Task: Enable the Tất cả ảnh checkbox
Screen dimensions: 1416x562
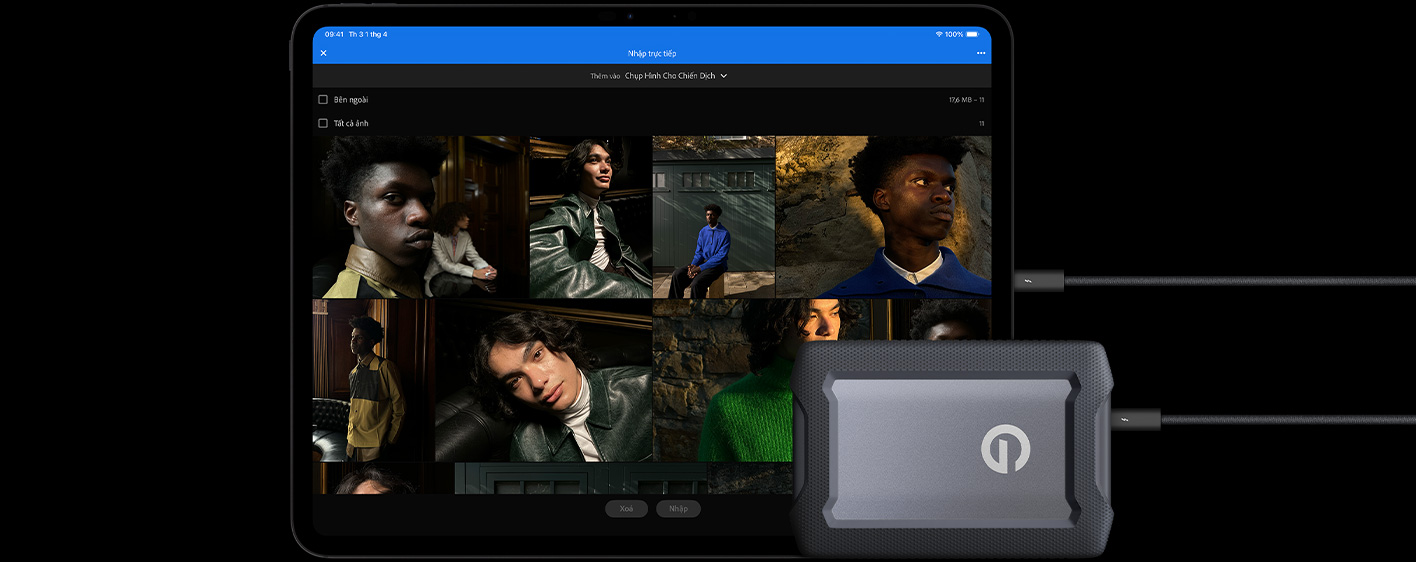Action: [323, 123]
